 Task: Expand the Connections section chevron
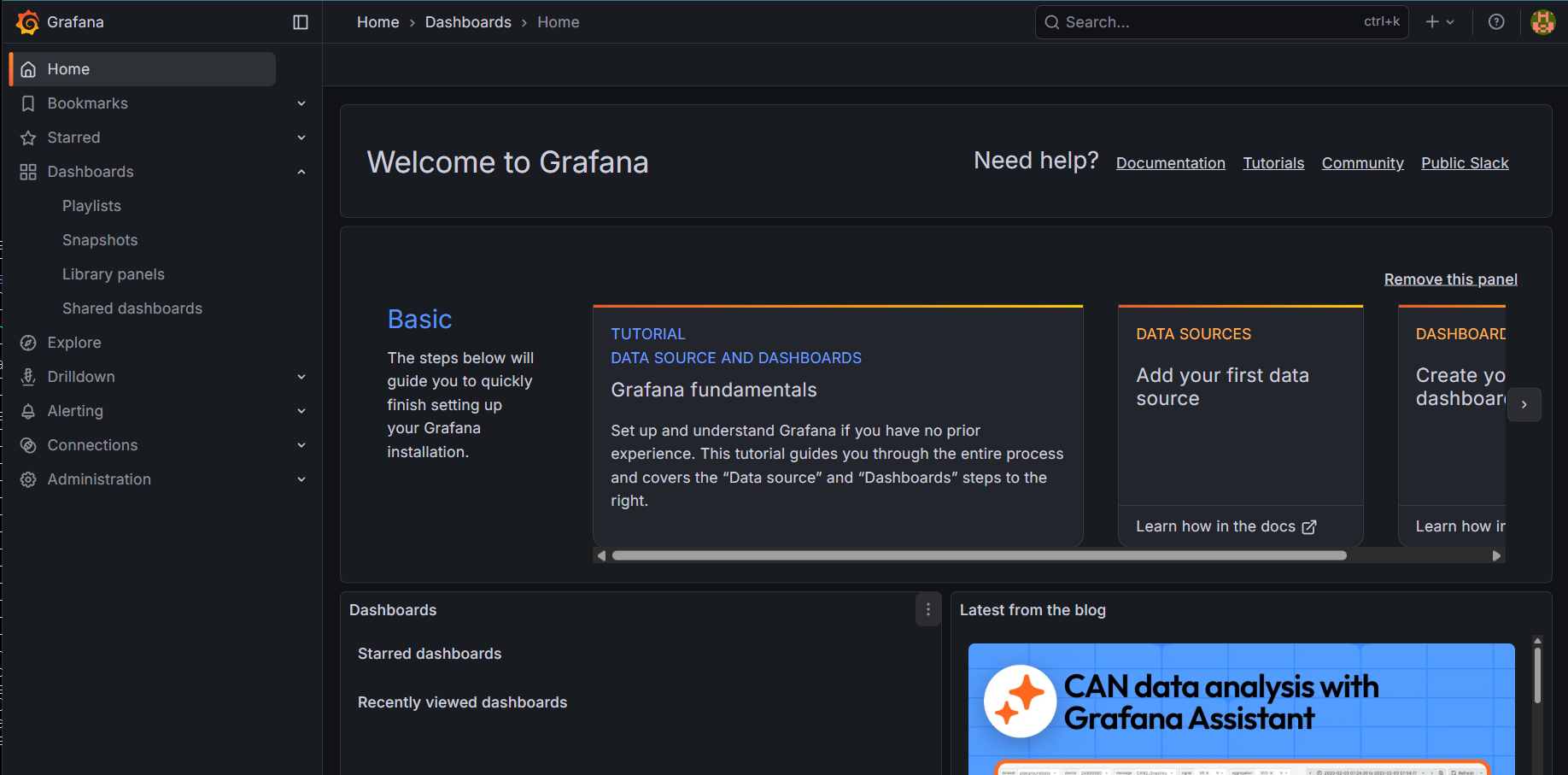[301, 445]
